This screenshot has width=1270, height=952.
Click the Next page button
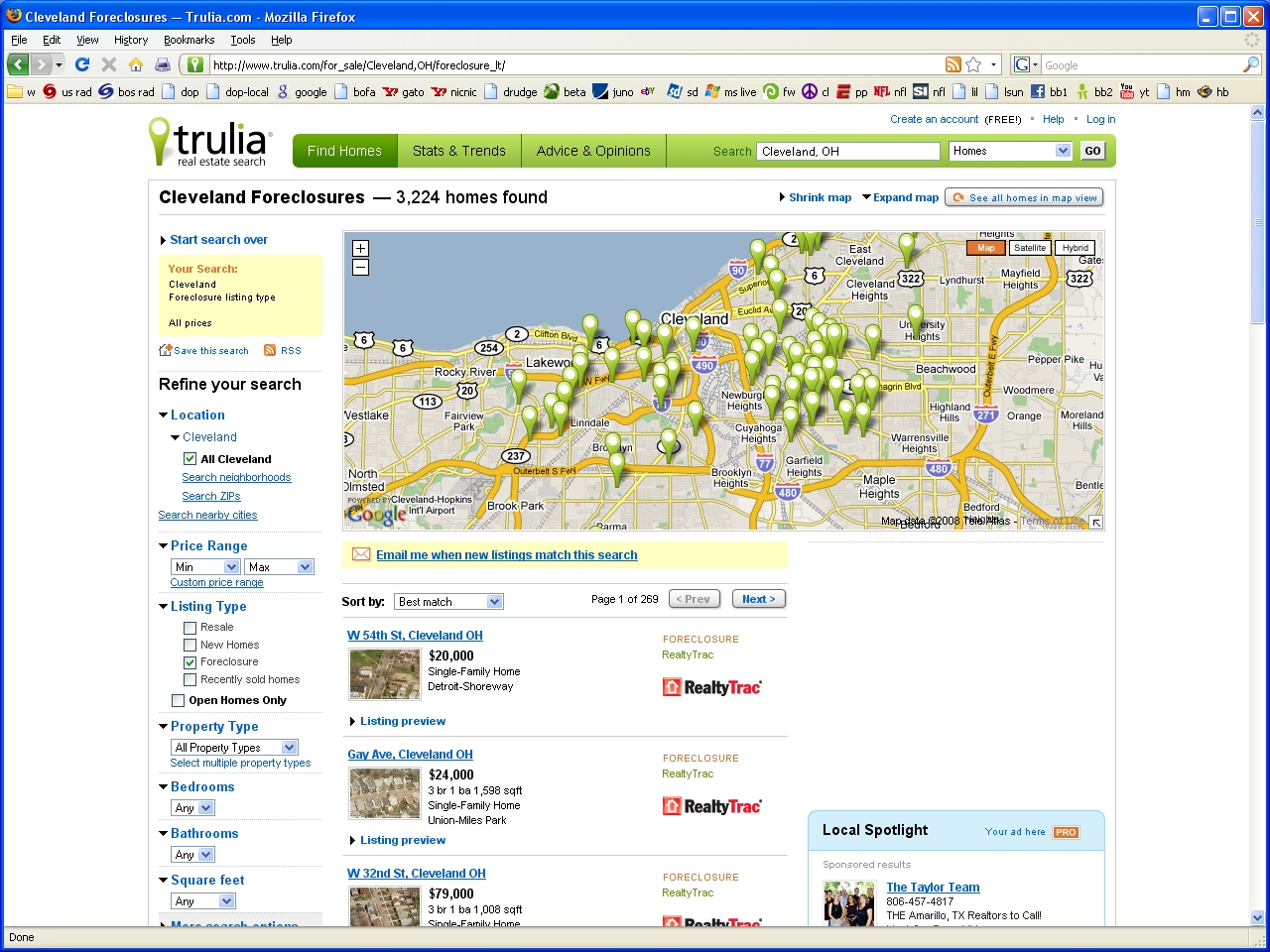click(759, 599)
